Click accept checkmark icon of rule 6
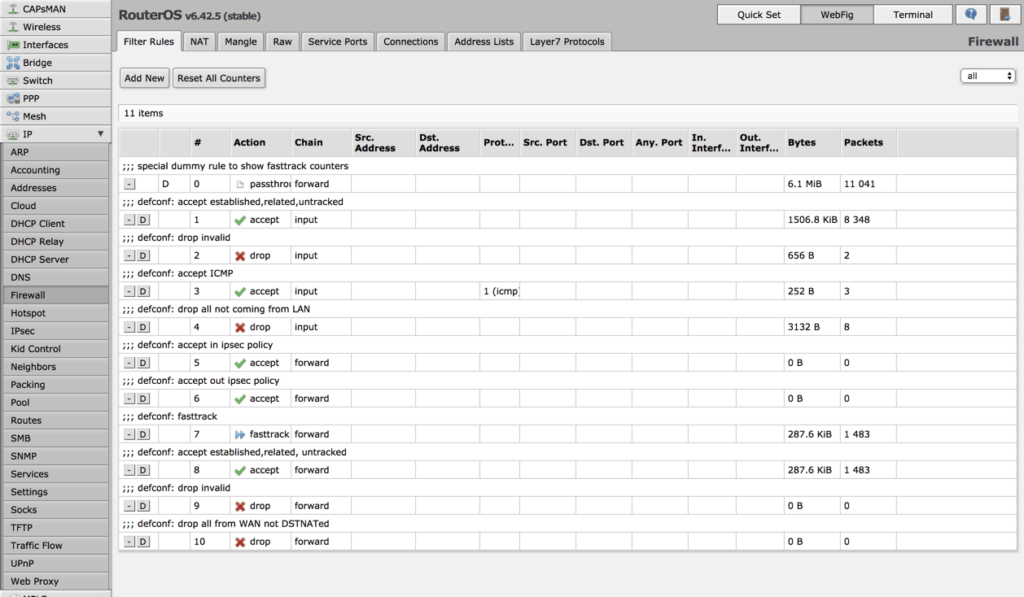The image size is (1024, 597). 240,399
